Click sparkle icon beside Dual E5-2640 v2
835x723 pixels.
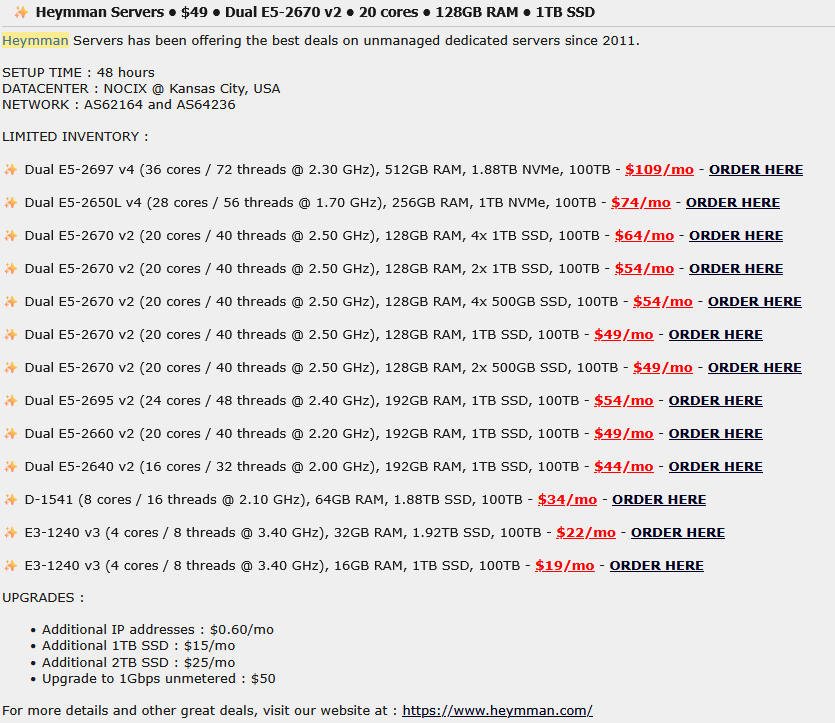click(11, 467)
